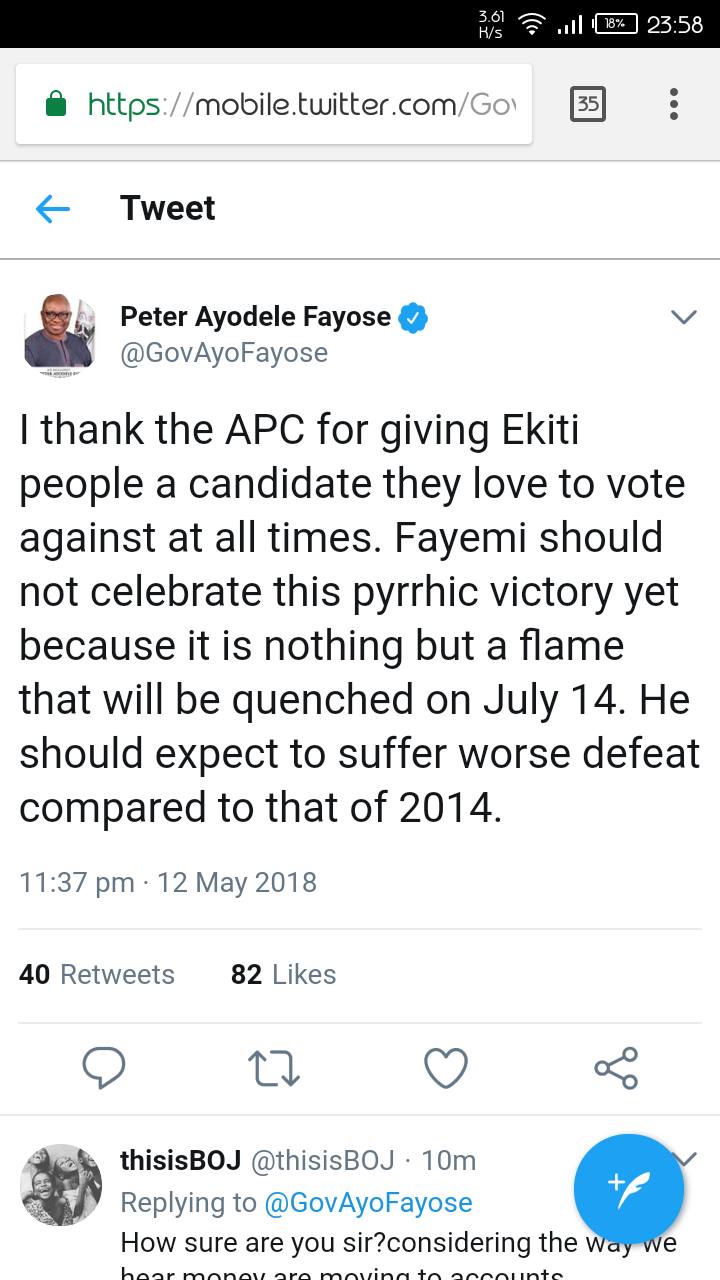Viewport: 720px width, 1280px height.
Task: View the 40 Retweets list
Action: [x=97, y=974]
